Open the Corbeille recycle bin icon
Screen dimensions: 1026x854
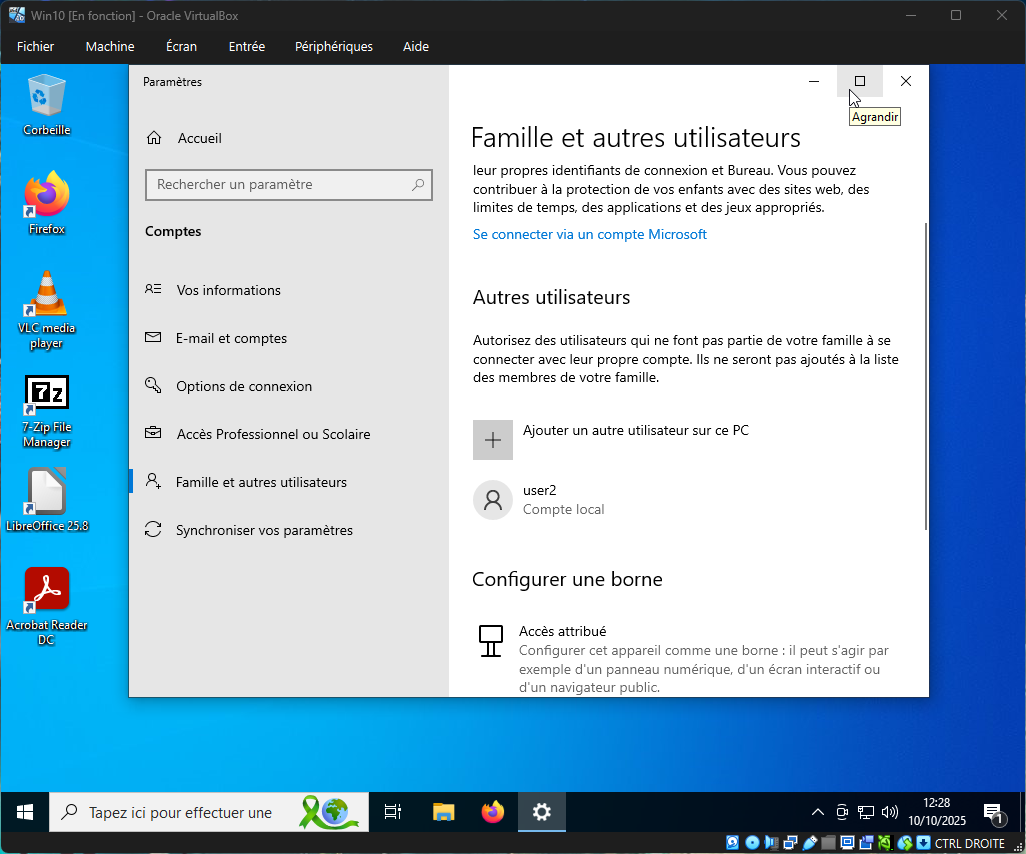(47, 96)
